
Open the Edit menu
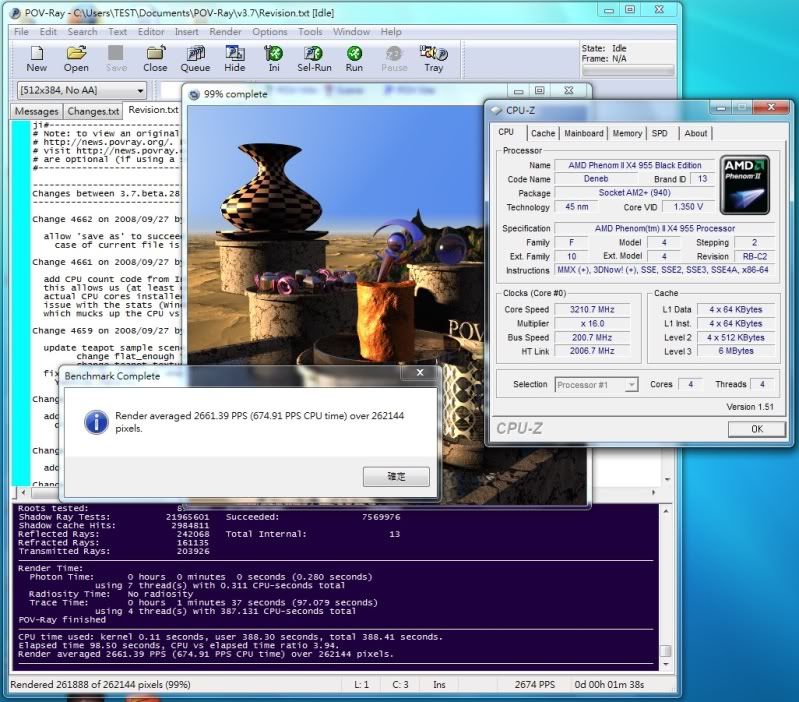click(x=48, y=32)
